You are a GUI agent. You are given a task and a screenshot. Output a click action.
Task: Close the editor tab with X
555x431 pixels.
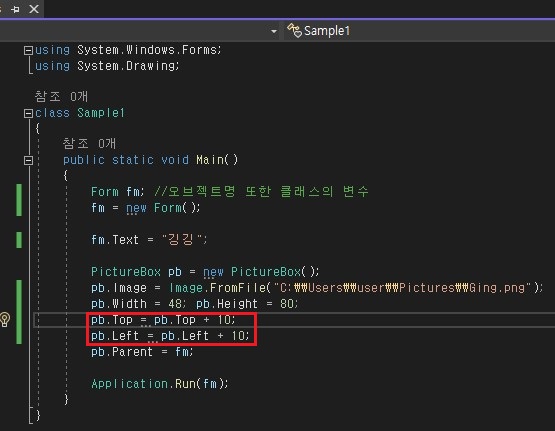(x=34, y=9)
